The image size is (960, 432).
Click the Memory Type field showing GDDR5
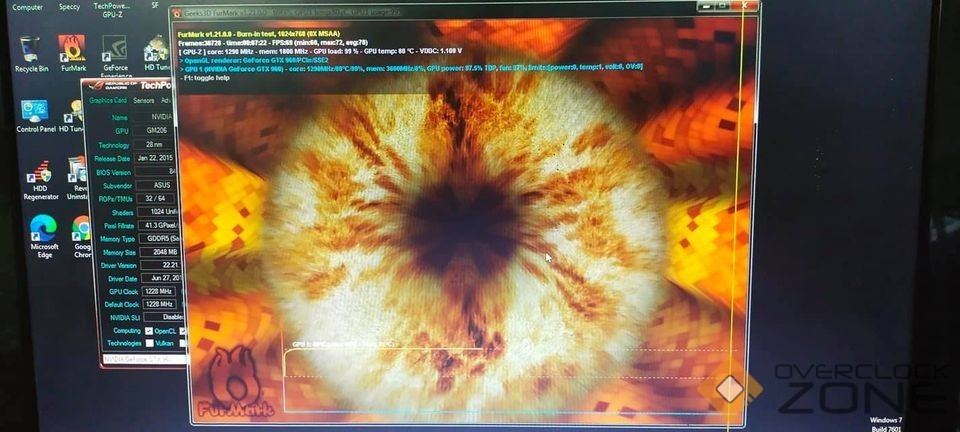click(157, 239)
